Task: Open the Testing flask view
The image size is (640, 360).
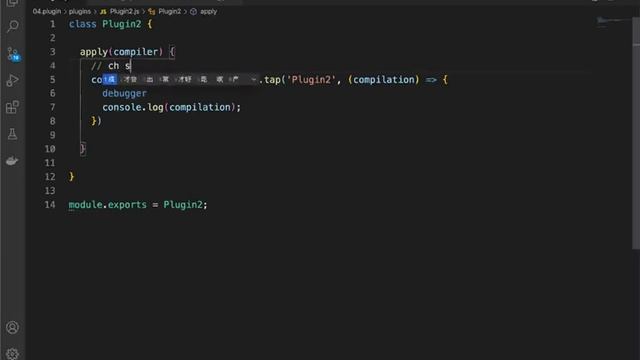Action: (13, 134)
